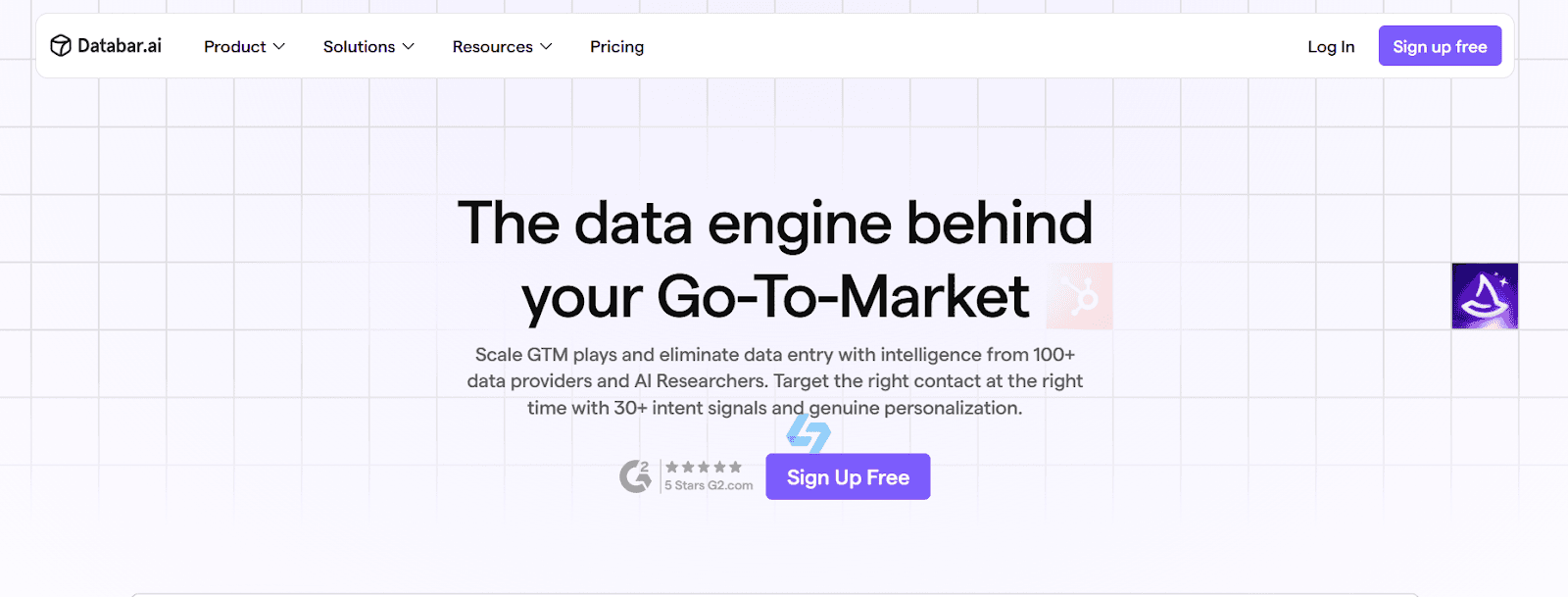Click the G2 logo badge
This screenshot has width=1568, height=597.
[637, 474]
